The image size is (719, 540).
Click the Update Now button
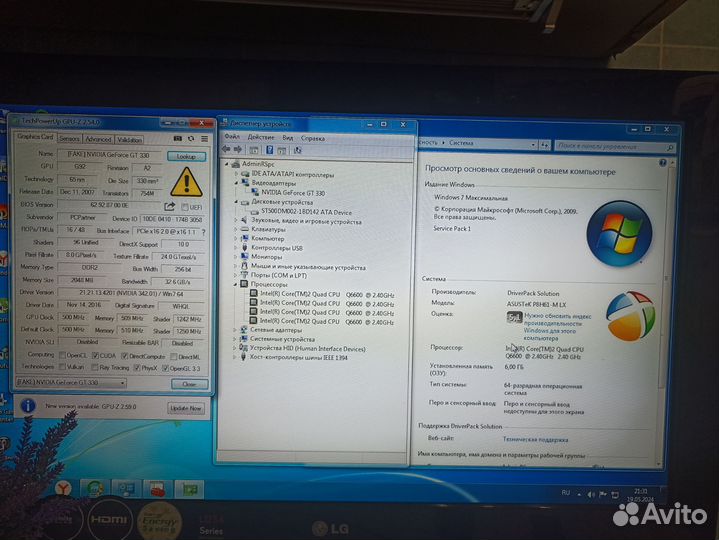185,408
